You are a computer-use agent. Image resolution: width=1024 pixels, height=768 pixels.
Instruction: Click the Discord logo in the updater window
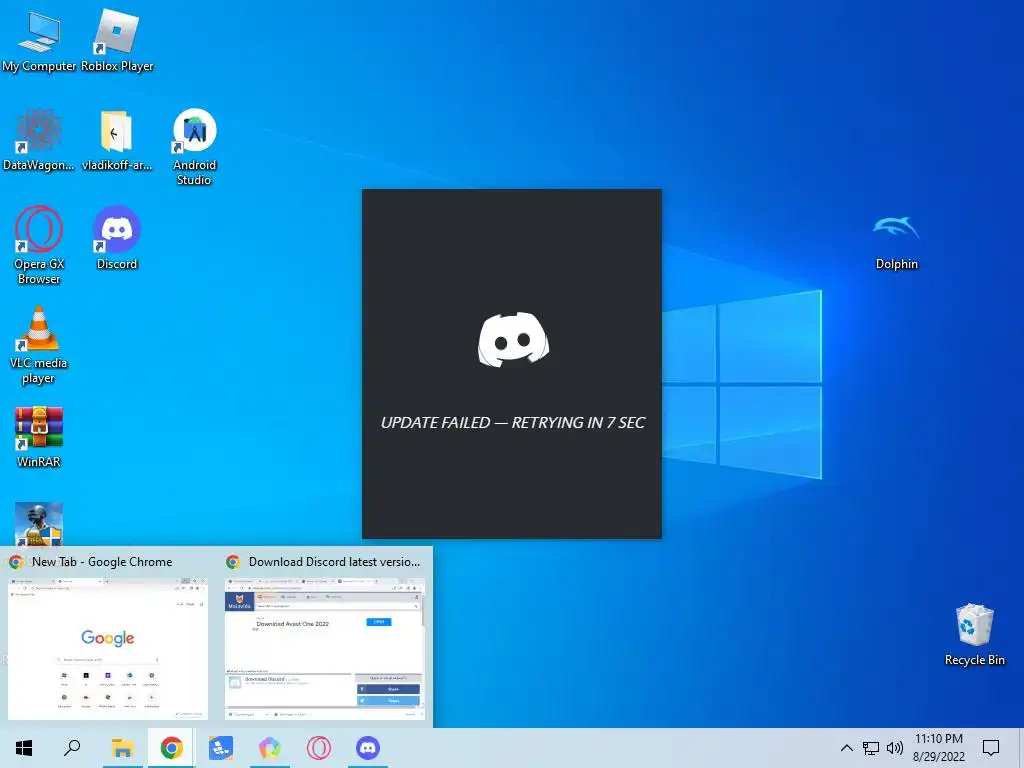click(x=513, y=340)
